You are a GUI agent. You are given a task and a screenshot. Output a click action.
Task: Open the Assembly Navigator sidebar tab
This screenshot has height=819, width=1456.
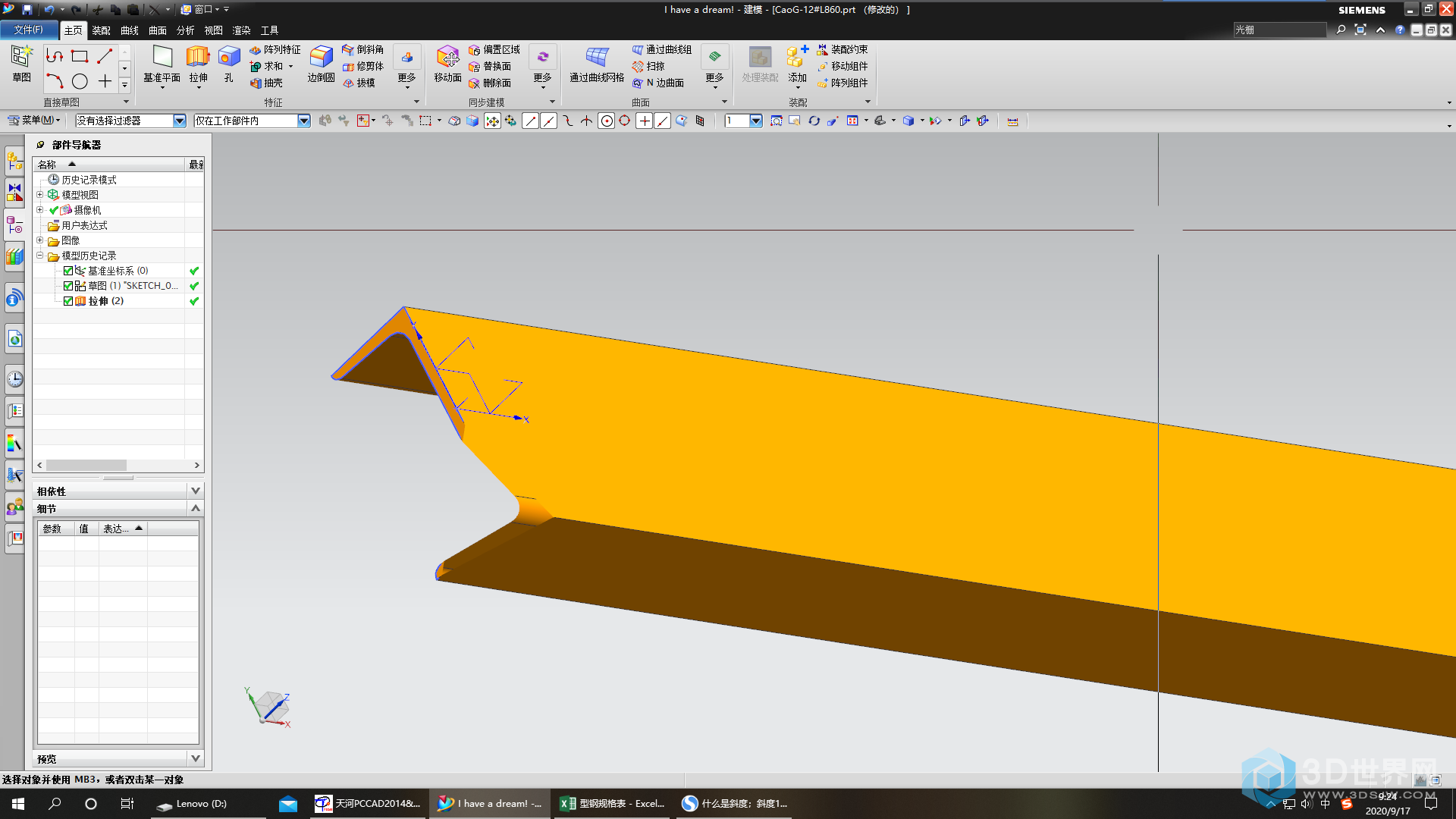pos(14,161)
